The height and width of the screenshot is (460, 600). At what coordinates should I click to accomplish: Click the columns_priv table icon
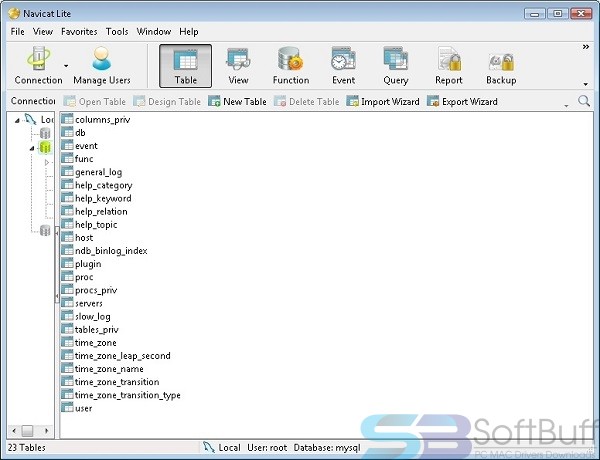click(x=67, y=119)
